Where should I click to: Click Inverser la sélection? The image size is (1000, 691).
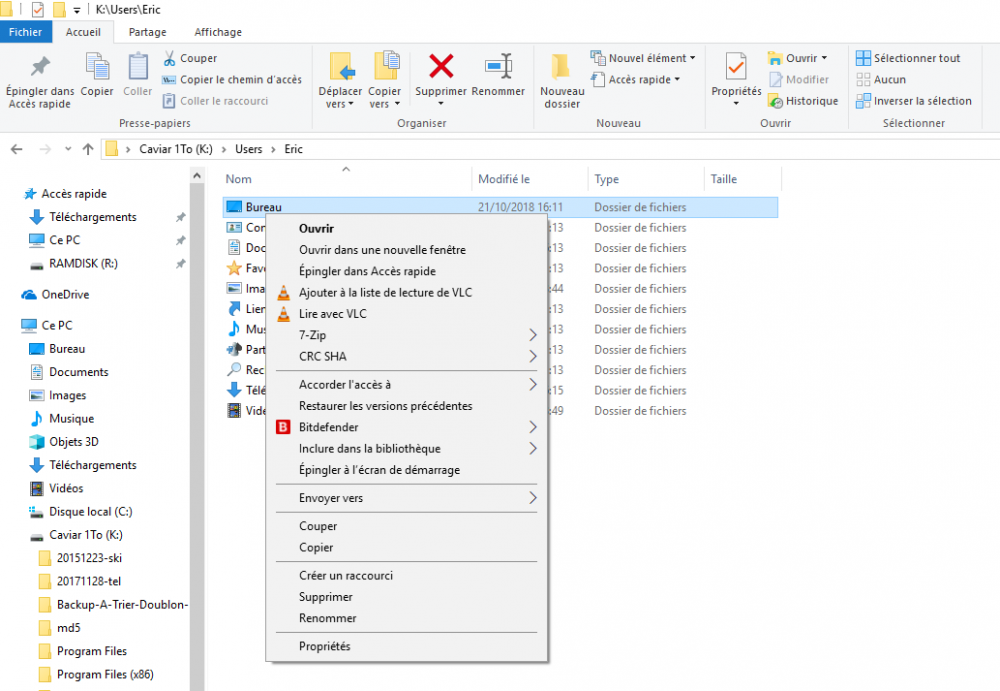913,101
